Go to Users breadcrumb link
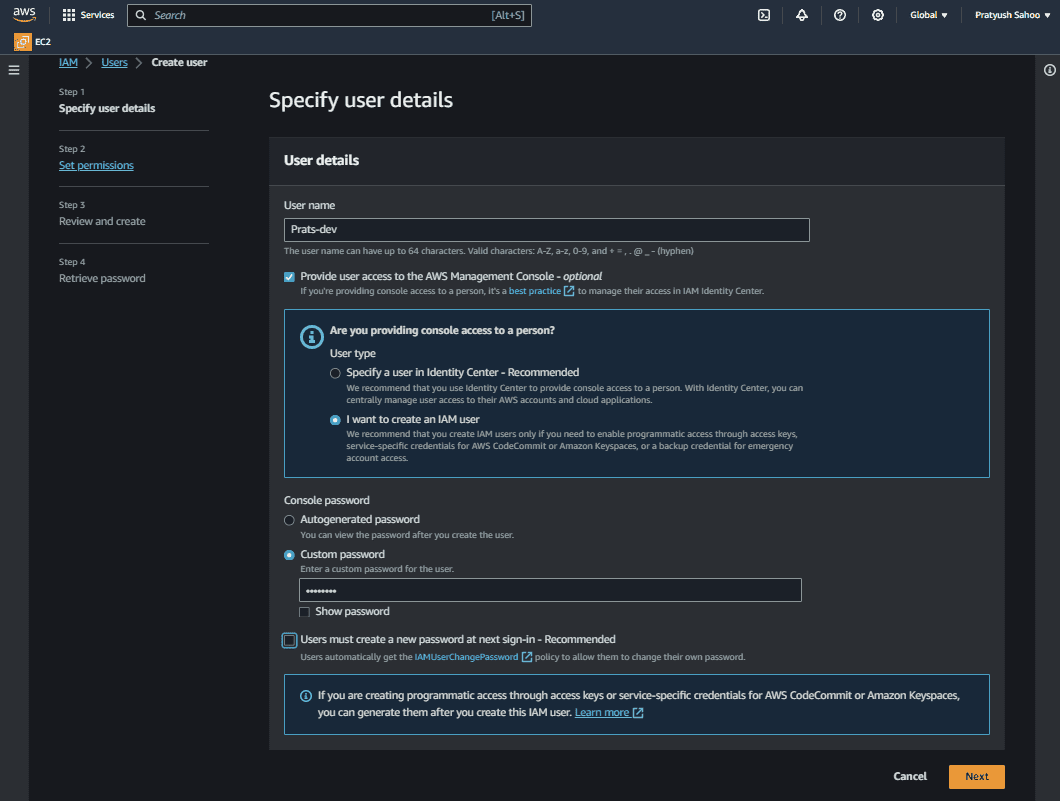 click(x=114, y=62)
